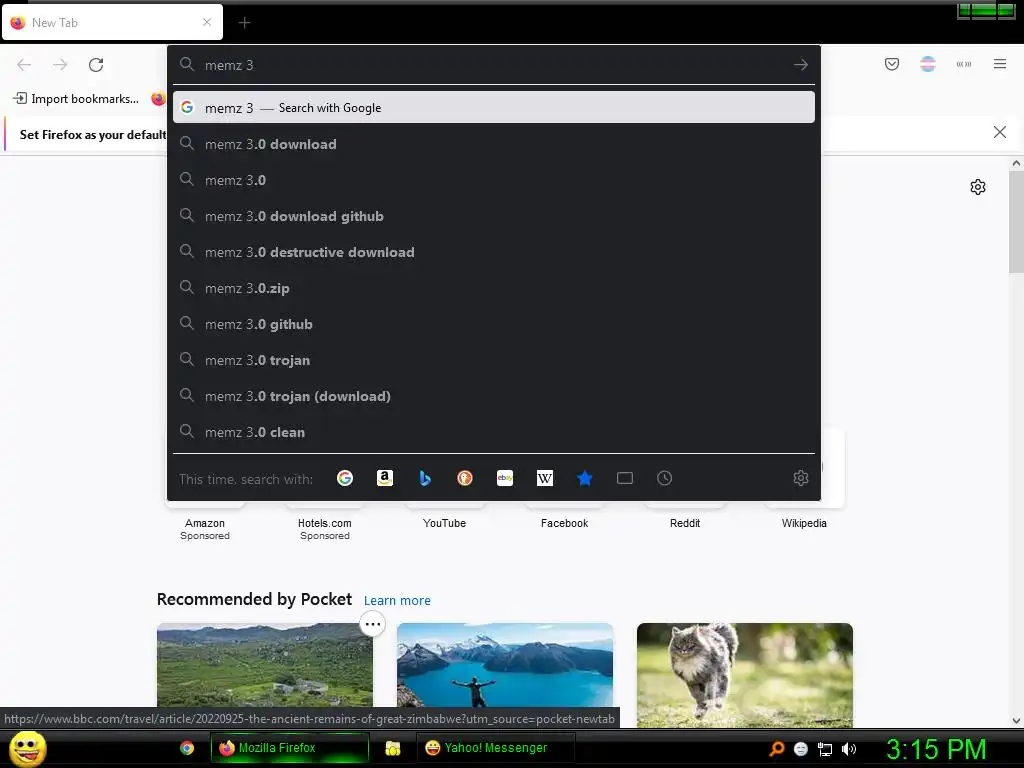This screenshot has height=768, width=1024.
Task: Search with DuckDuckGo in the one-off search bar
Action: pyautogui.click(x=464, y=478)
